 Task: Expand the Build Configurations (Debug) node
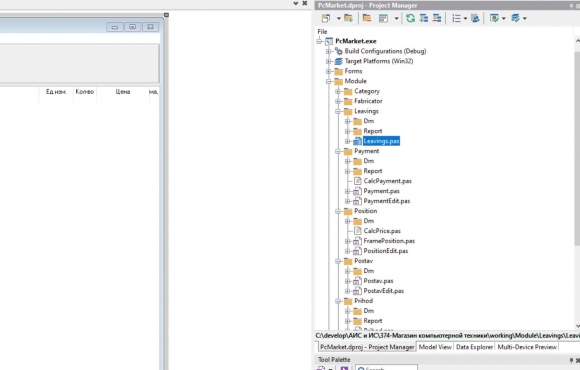tap(328, 51)
